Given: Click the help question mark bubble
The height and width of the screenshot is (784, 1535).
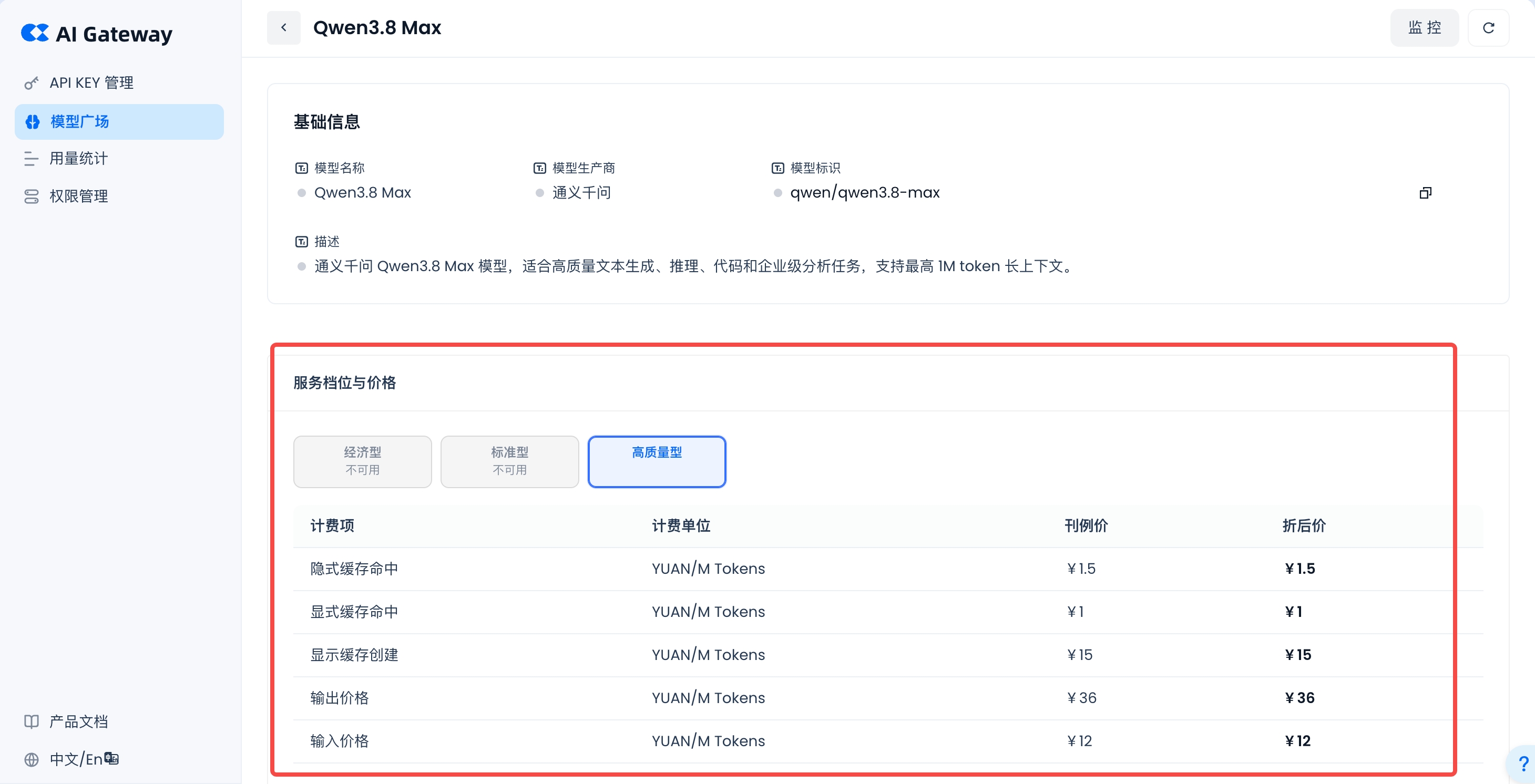Looking at the screenshot, I should pyautogui.click(x=1523, y=763).
